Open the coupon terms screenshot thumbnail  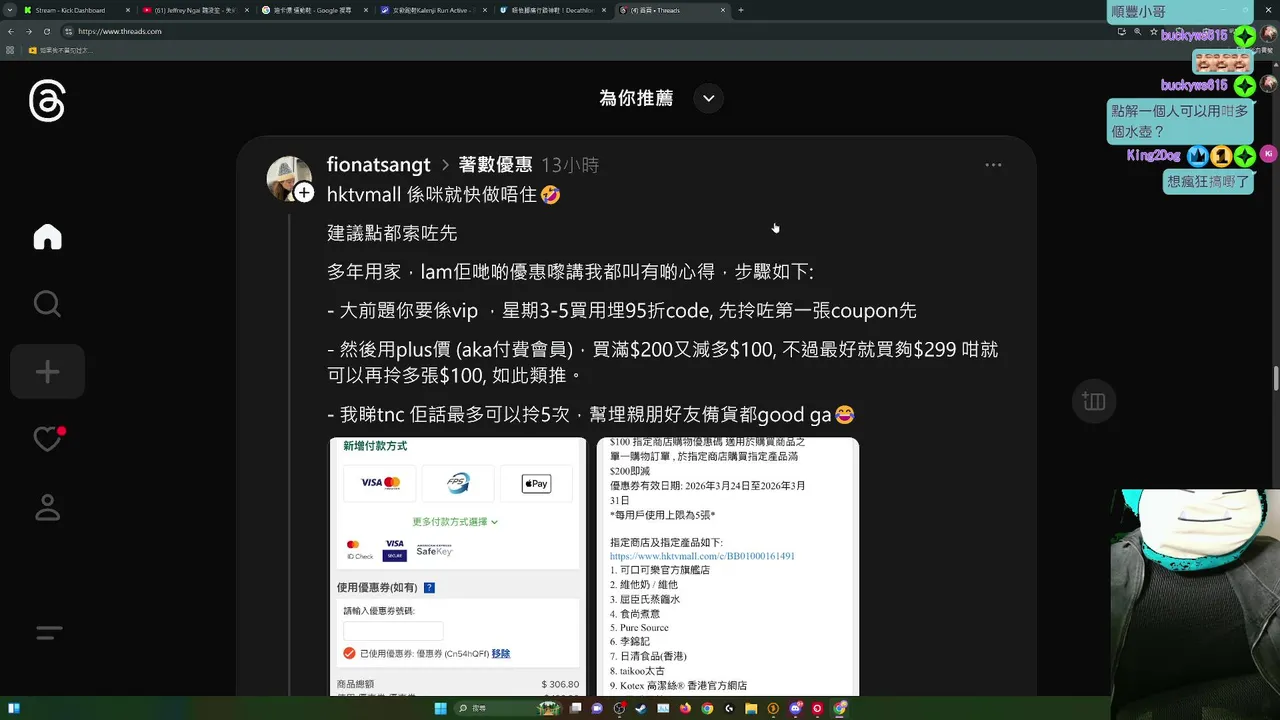coord(728,566)
